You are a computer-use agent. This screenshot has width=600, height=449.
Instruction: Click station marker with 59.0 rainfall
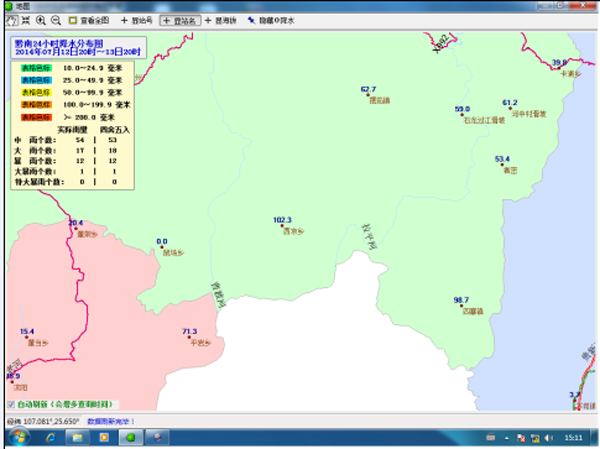click(x=462, y=114)
